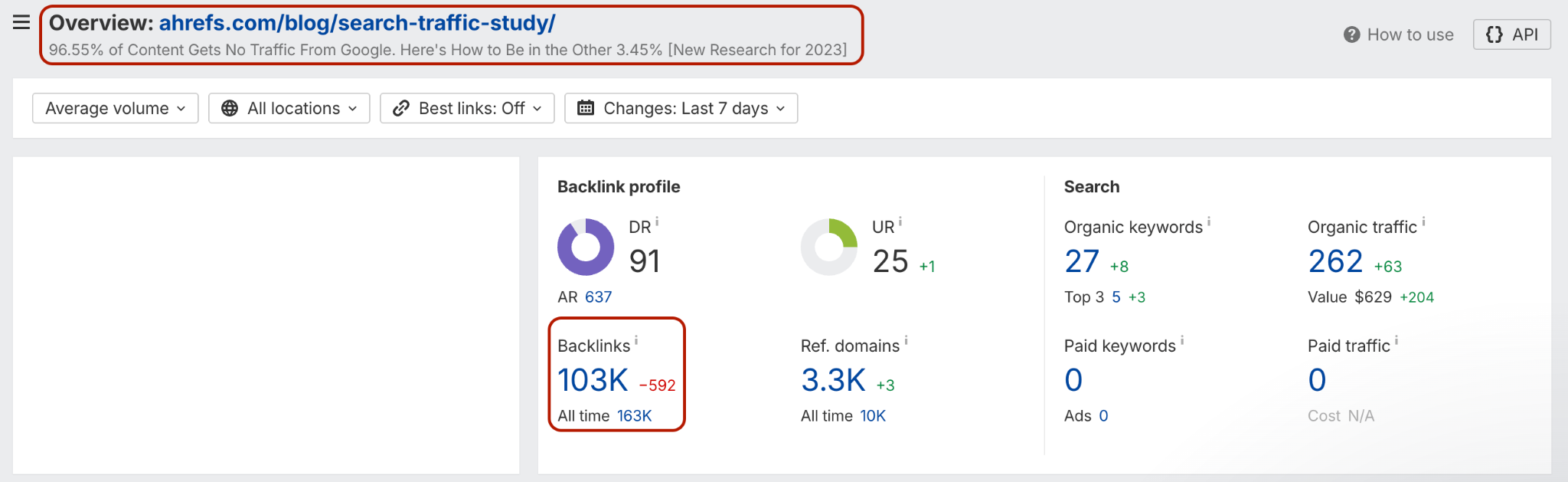Click the -592 backlinks change
Screen dimensions: 1568x482
[658, 385]
